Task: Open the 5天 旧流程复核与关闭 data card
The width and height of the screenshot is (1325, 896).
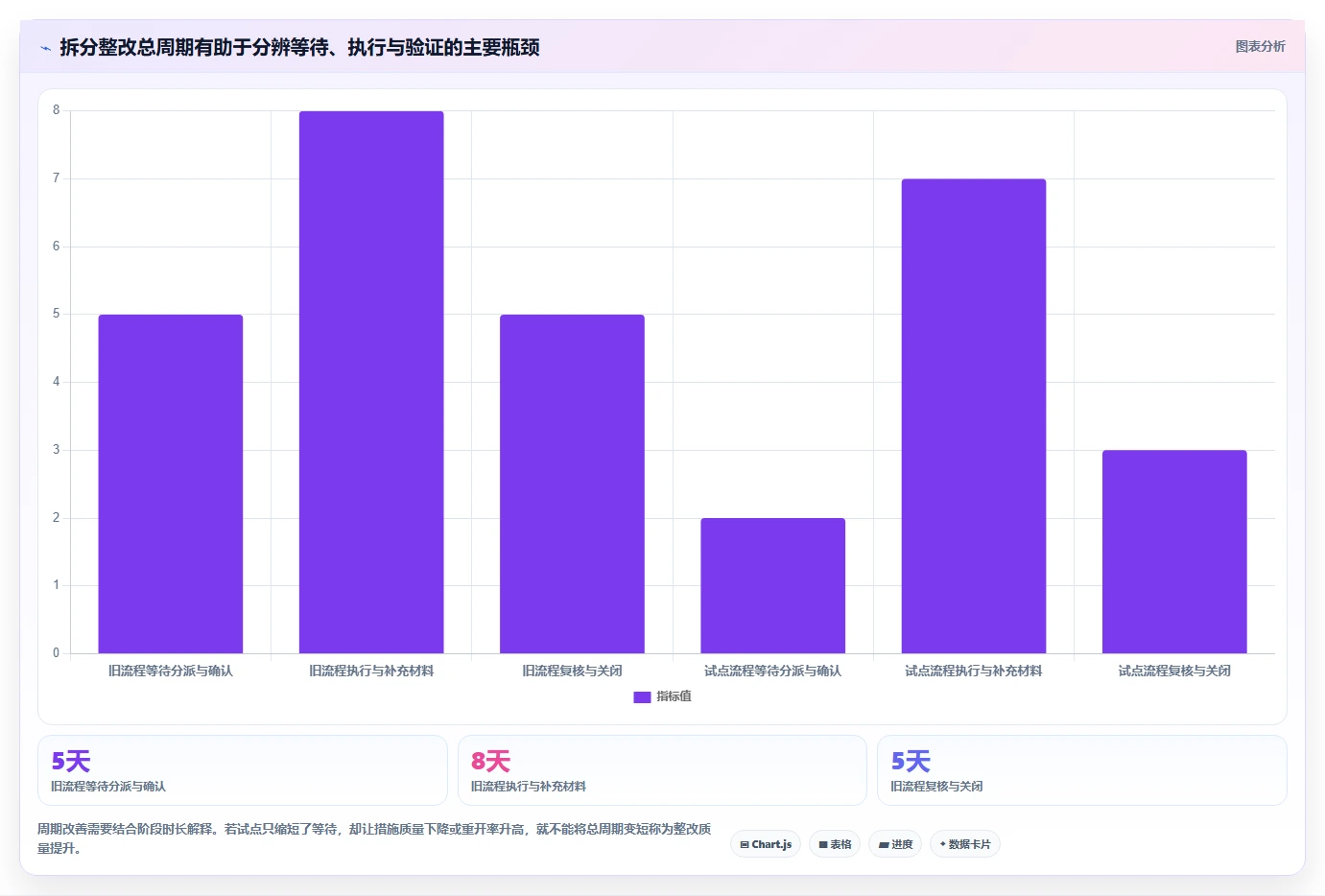Action: (1082, 770)
